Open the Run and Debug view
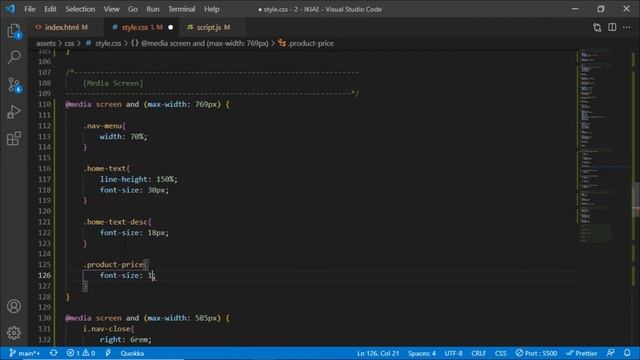The image size is (640, 360). click(x=14, y=111)
